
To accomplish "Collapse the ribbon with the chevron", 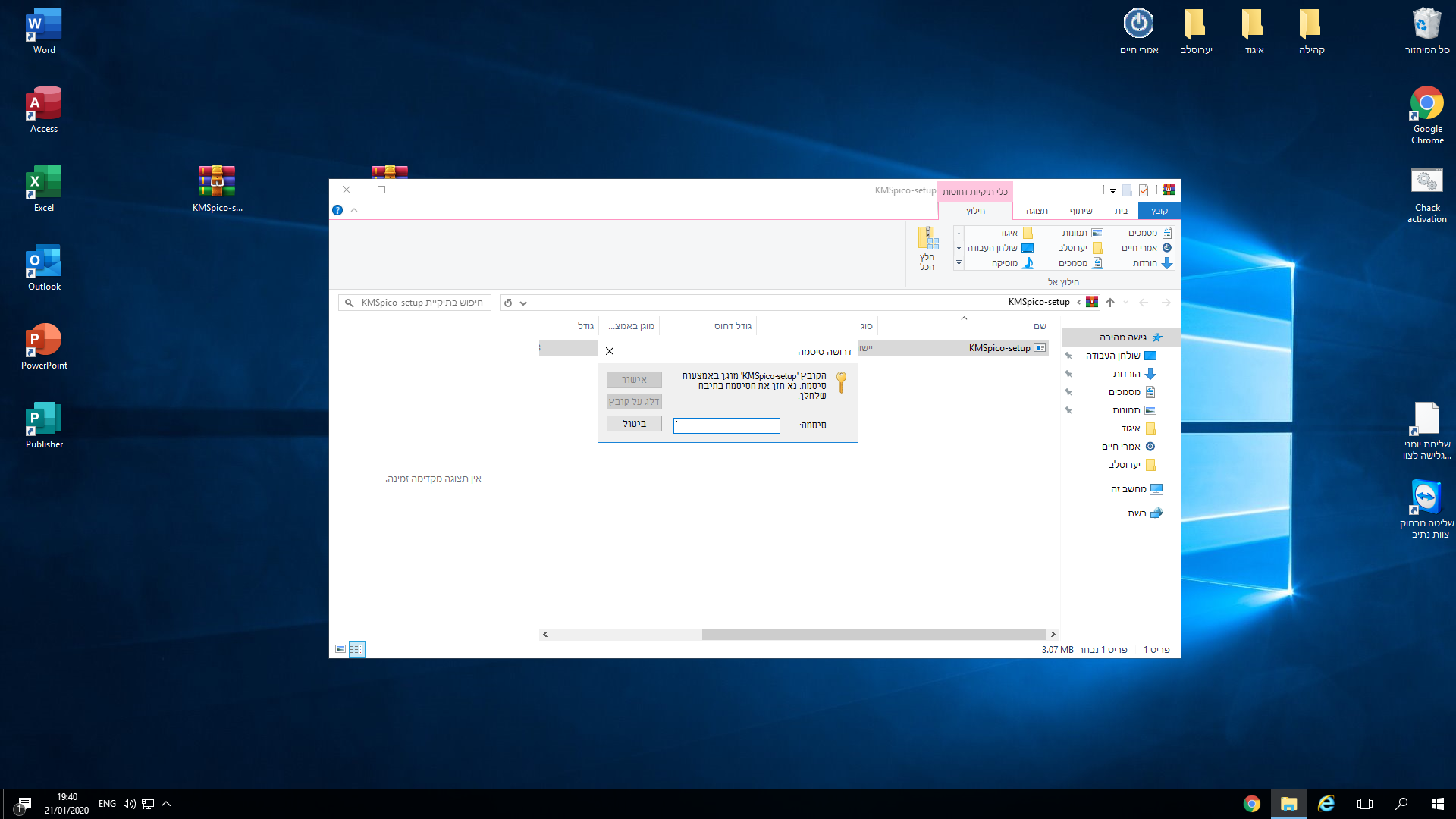I will click(x=354, y=210).
